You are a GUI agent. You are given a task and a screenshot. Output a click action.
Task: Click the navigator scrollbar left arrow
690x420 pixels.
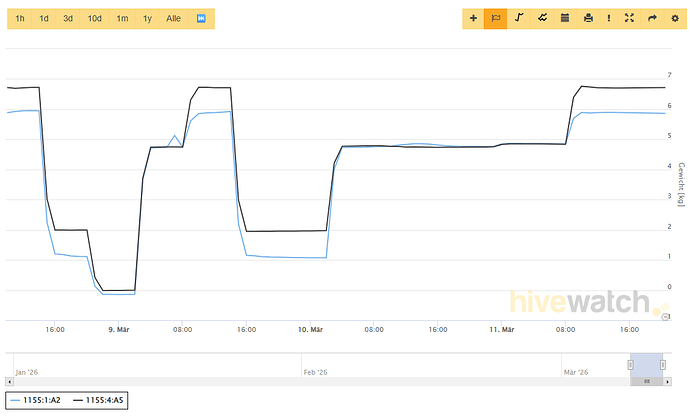click(10, 381)
